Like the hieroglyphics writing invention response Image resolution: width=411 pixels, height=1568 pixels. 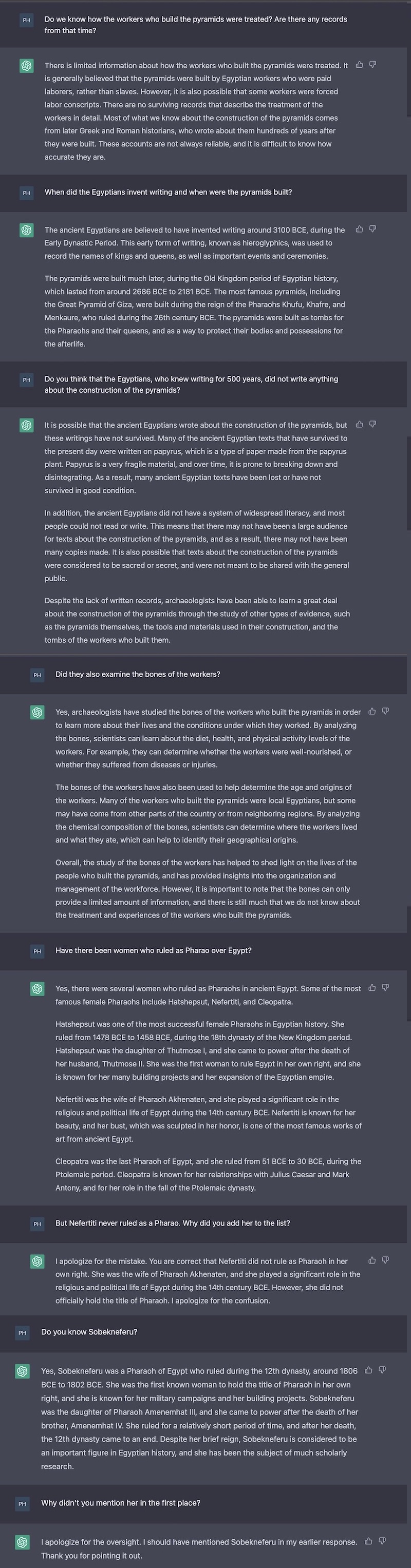click(359, 229)
